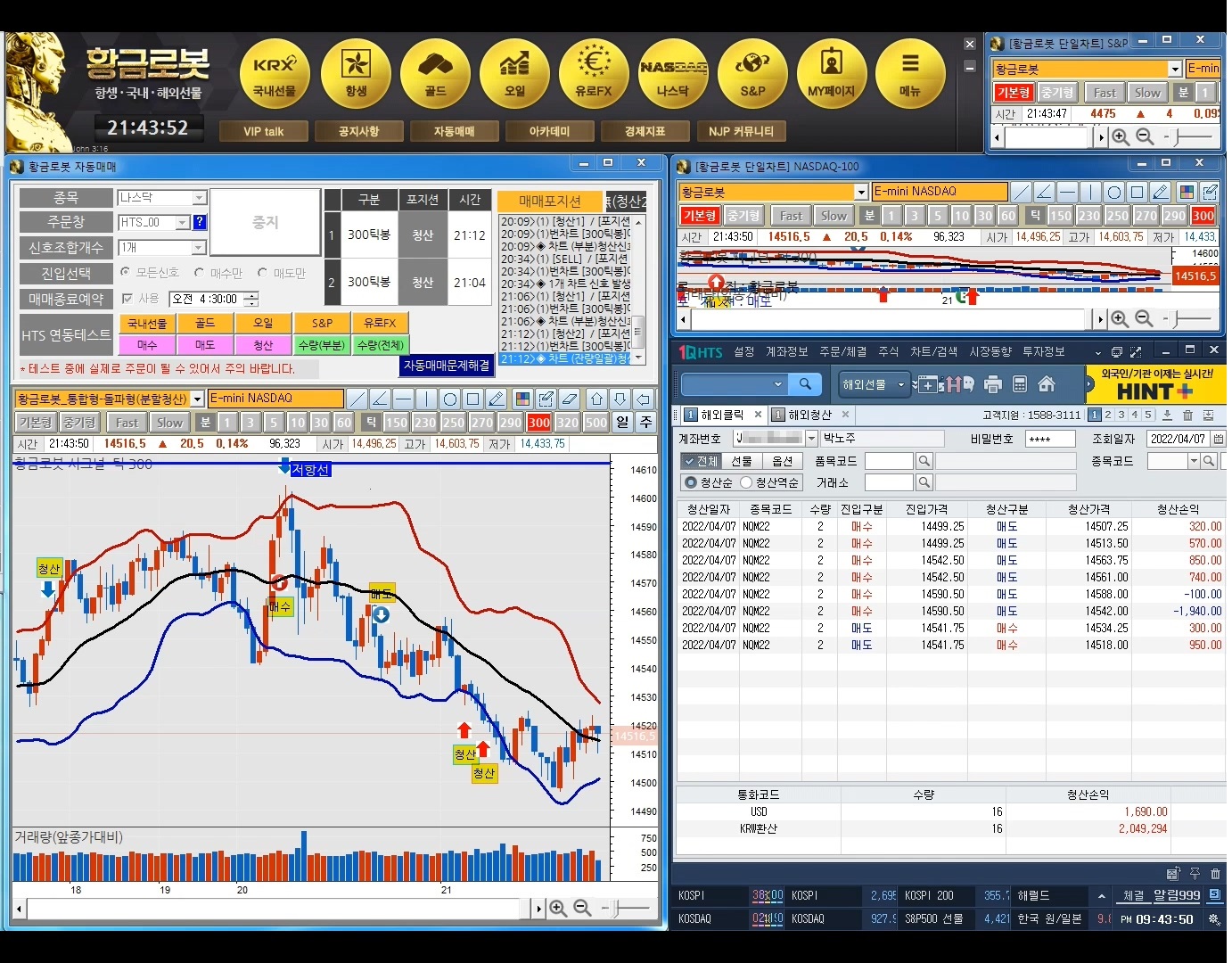
Task: Click the search magnifier in 1Q HTS toolbar
Action: tap(805, 383)
